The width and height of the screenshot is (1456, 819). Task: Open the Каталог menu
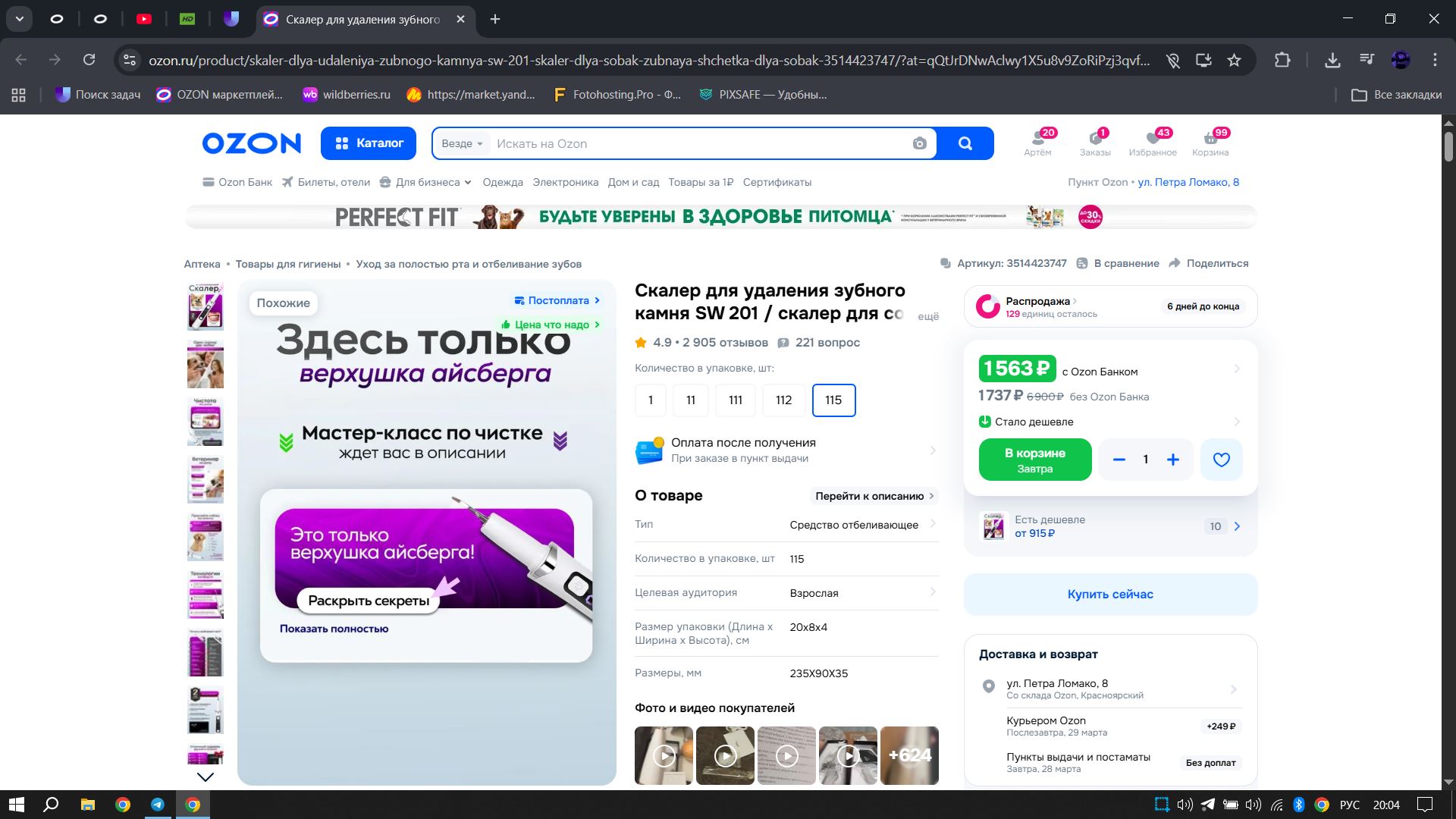pyautogui.click(x=369, y=143)
